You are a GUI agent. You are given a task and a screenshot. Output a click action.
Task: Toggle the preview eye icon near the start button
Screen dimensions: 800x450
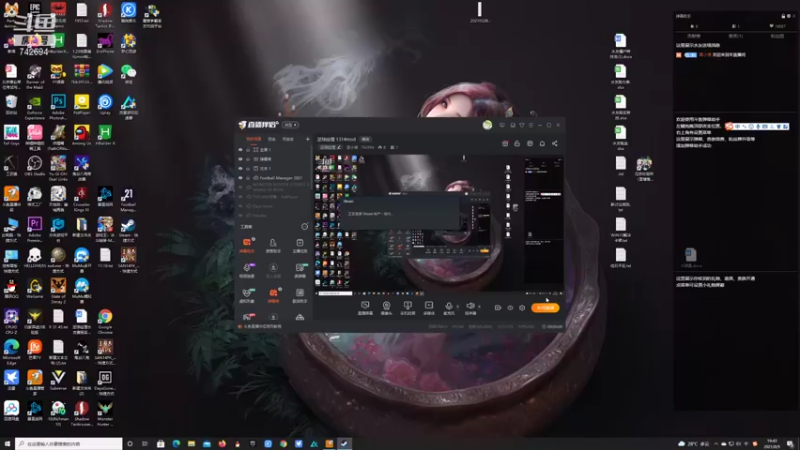(510, 308)
